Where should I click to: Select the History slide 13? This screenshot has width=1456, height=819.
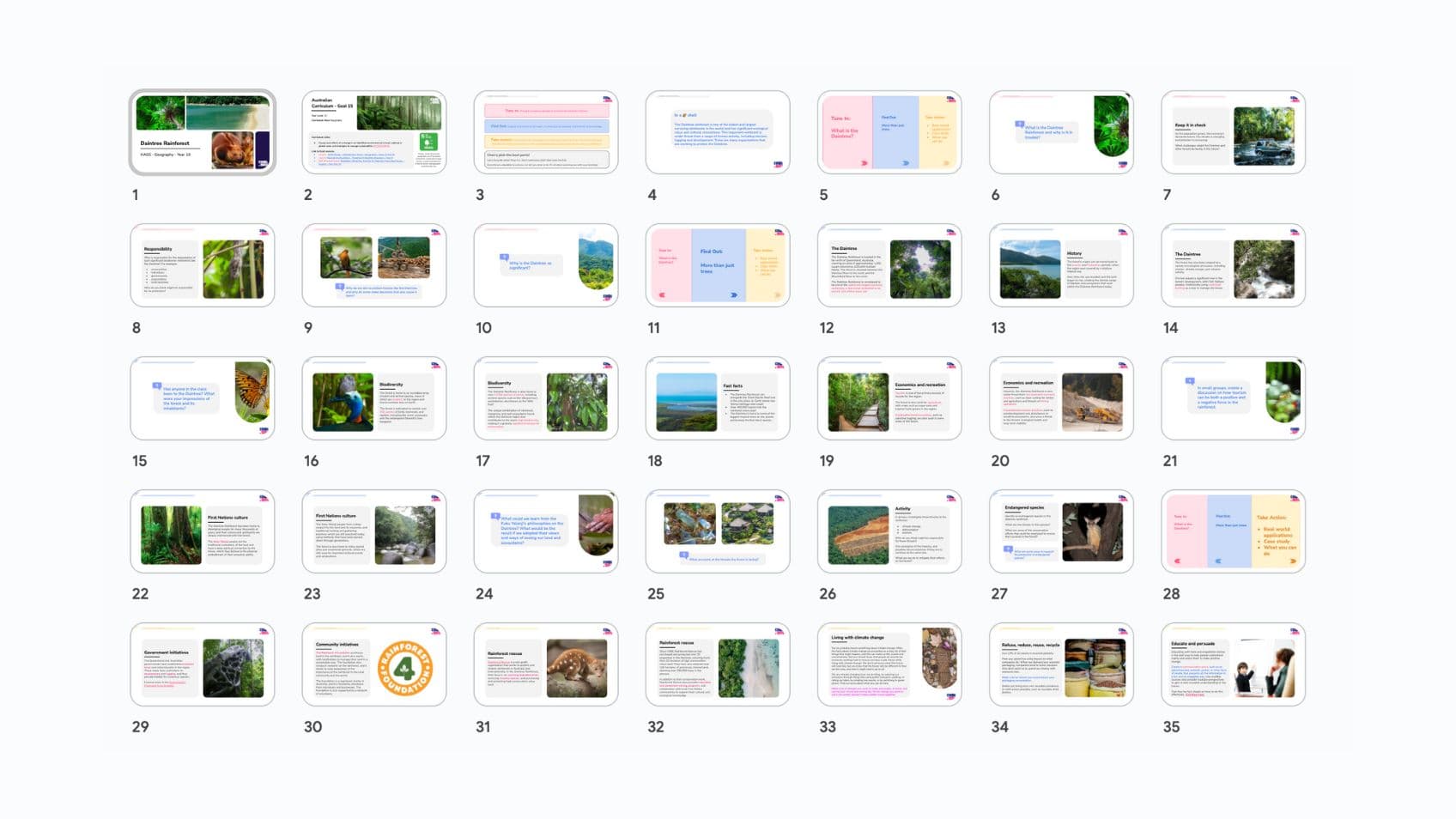[x=1061, y=265]
